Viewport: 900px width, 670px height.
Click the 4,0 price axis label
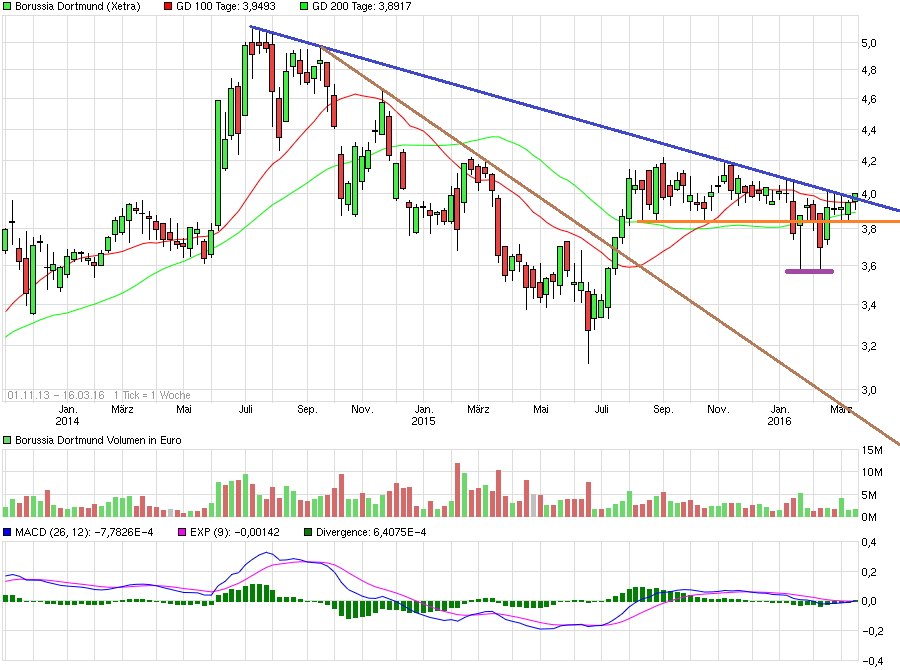click(x=869, y=194)
